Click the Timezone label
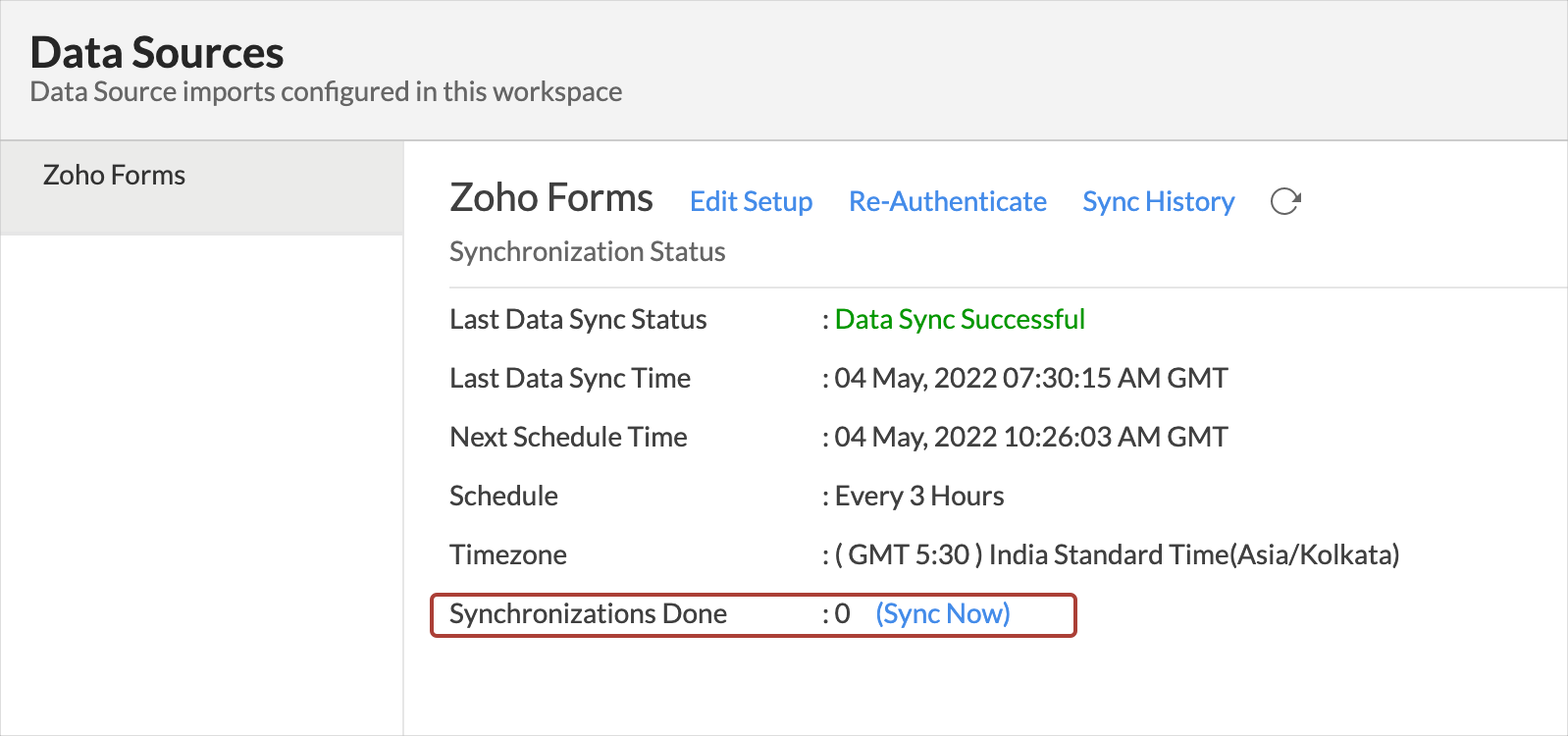The image size is (1568, 736). coord(508,554)
